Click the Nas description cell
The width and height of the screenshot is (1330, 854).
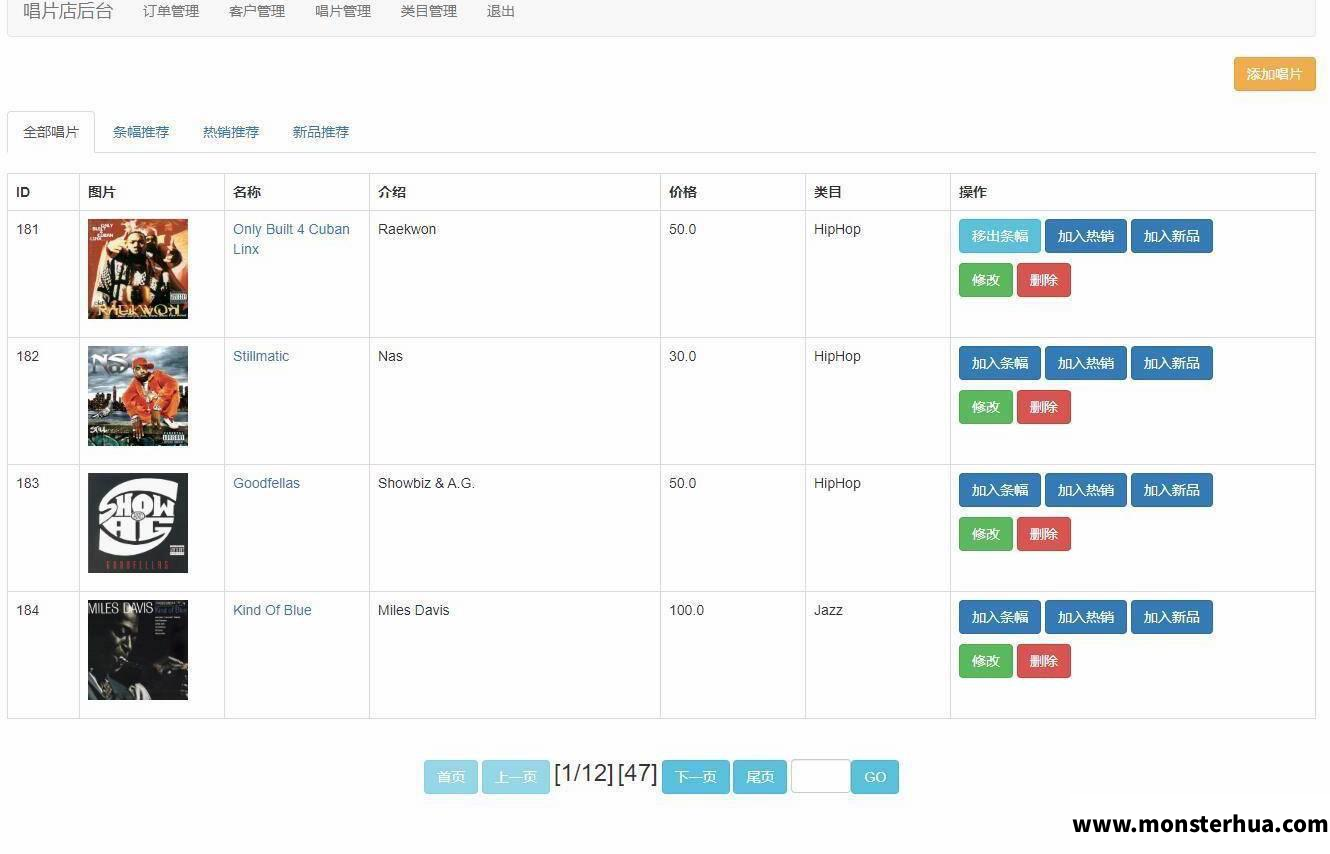pos(515,401)
